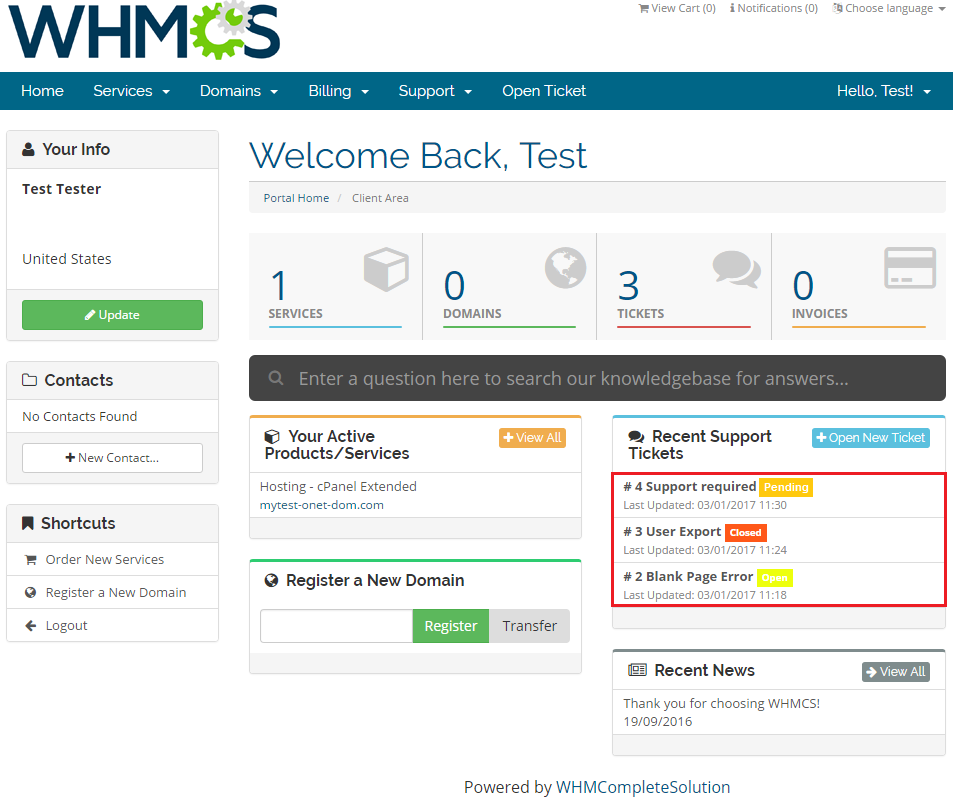The height and width of the screenshot is (800, 953).
Task: Open View Cart link
Action: (677, 8)
